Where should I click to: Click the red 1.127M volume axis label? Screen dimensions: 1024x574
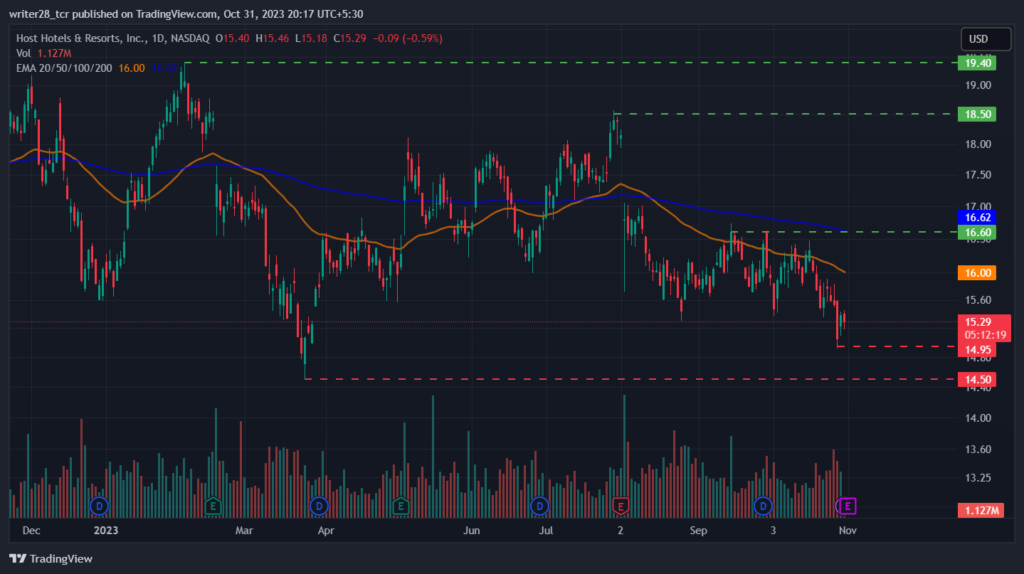coord(981,510)
